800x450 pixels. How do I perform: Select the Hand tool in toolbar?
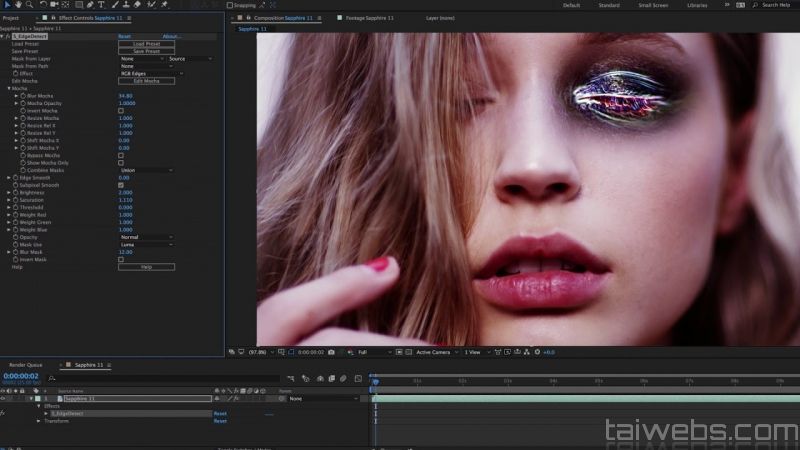pyautogui.click(x=17, y=5)
